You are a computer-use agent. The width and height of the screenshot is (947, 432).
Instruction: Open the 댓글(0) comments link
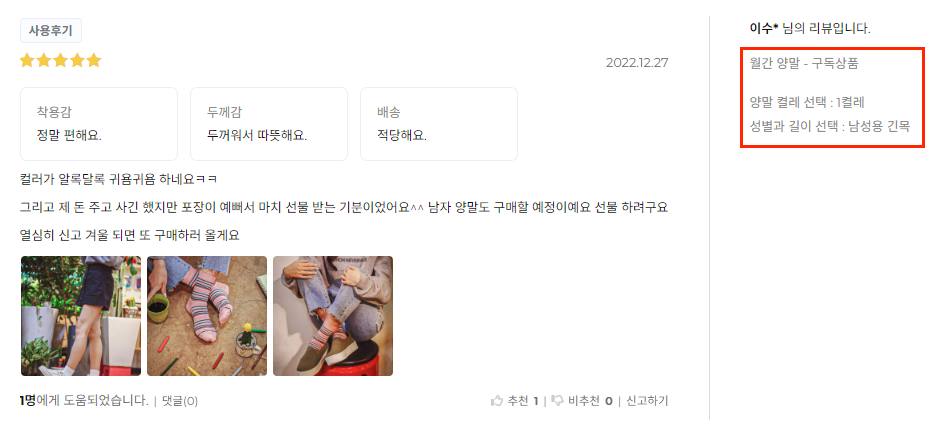pos(179,401)
